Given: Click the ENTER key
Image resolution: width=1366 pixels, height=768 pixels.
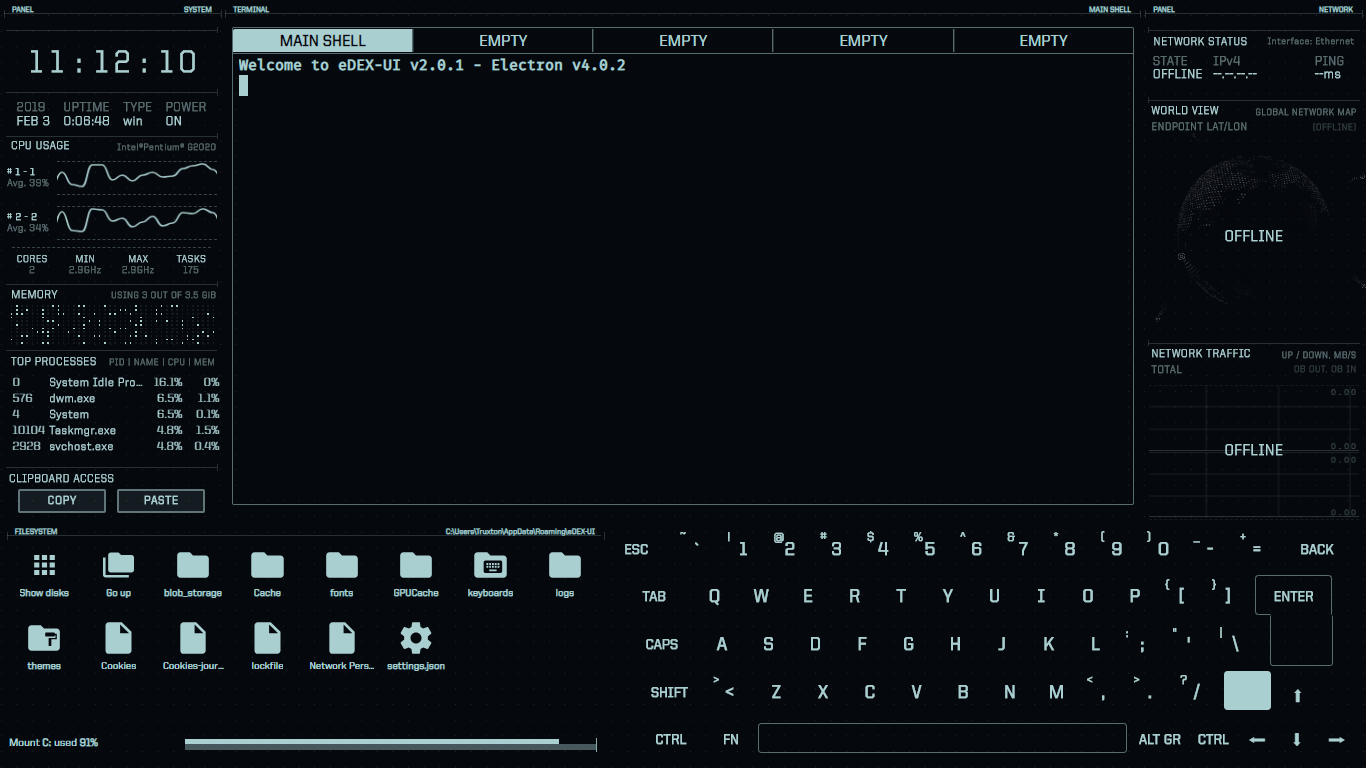Looking at the screenshot, I should point(1293,596).
